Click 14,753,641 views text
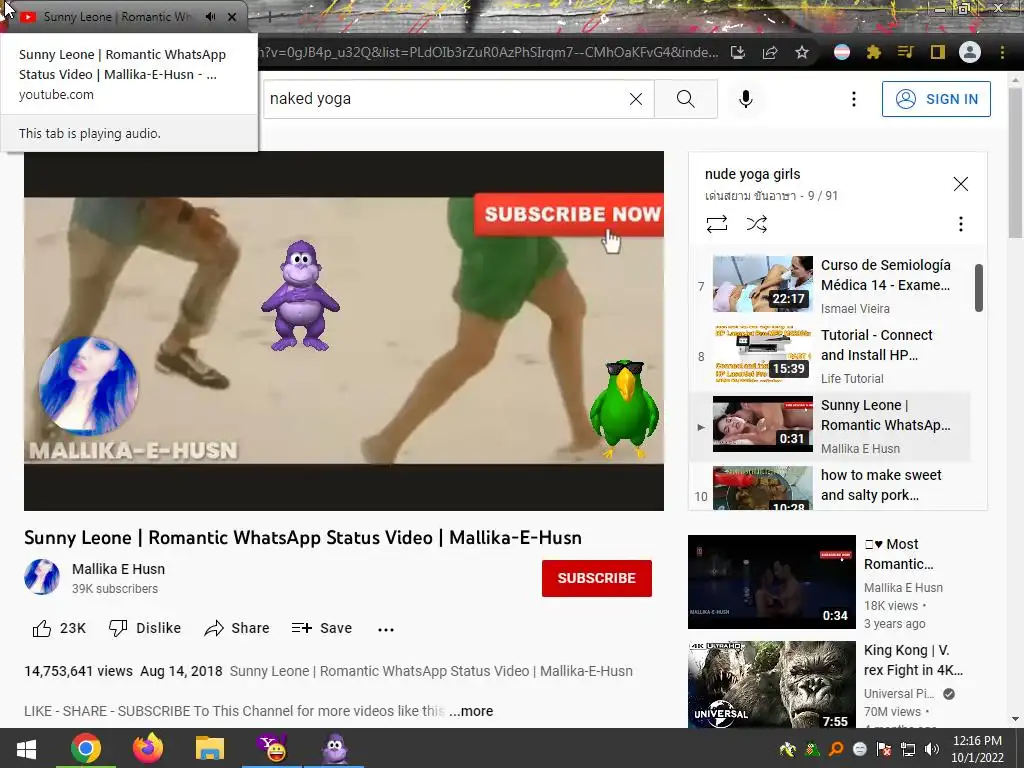Viewport: 1024px width, 768px height. [78, 671]
